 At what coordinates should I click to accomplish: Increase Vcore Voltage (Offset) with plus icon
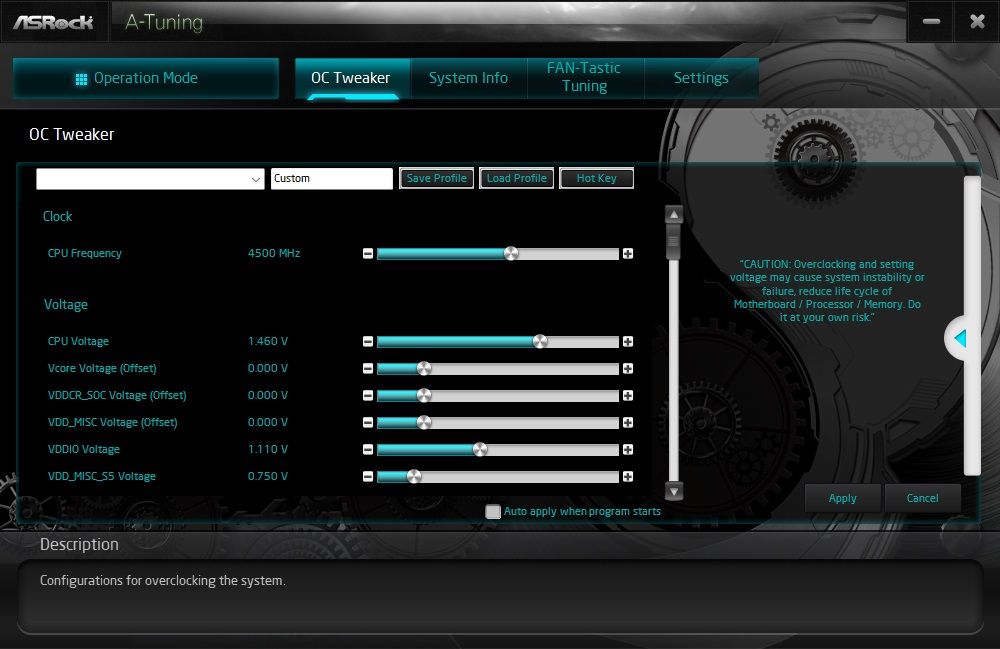pyautogui.click(x=628, y=368)
